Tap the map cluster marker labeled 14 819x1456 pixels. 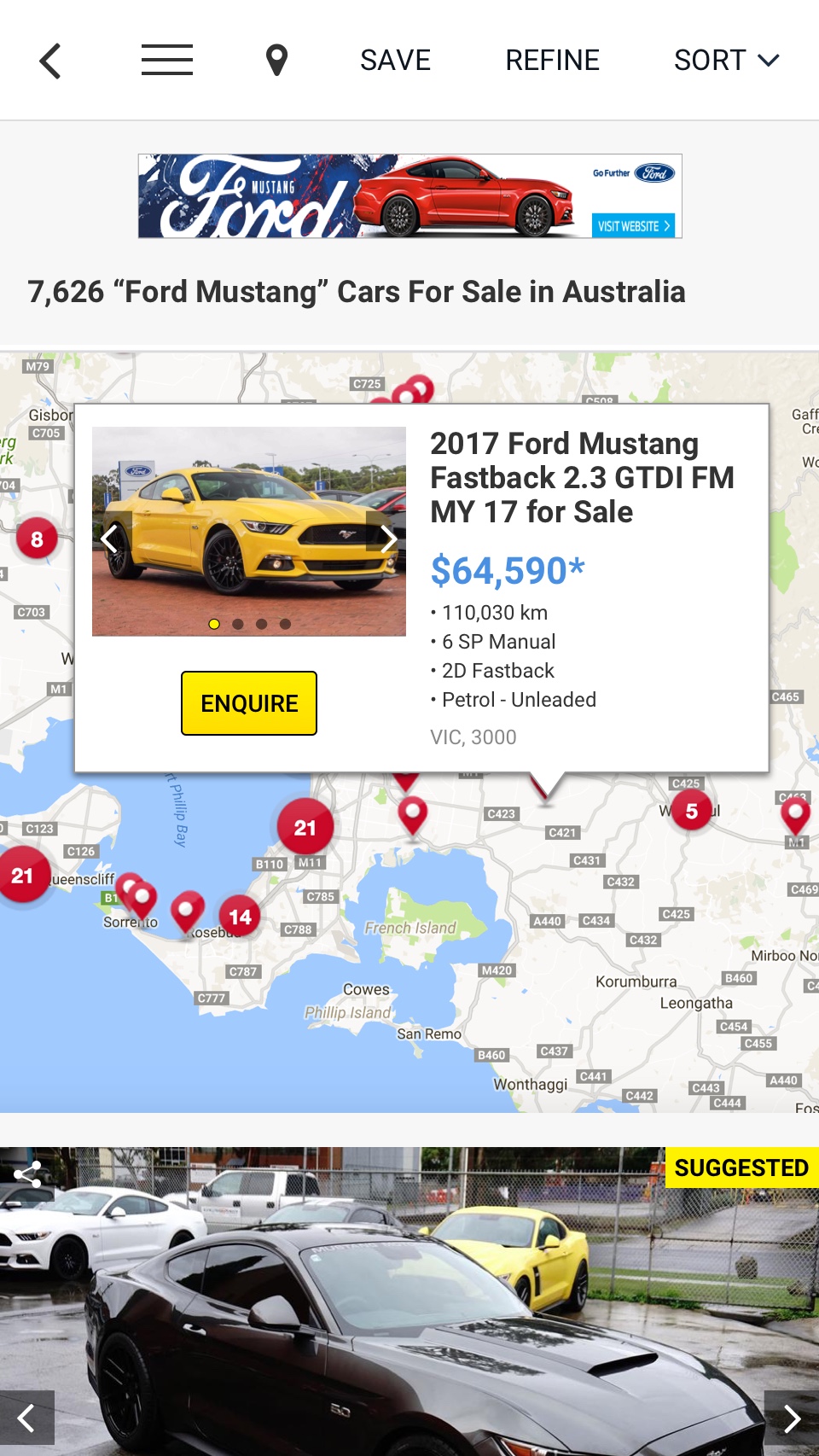(240, 917)
